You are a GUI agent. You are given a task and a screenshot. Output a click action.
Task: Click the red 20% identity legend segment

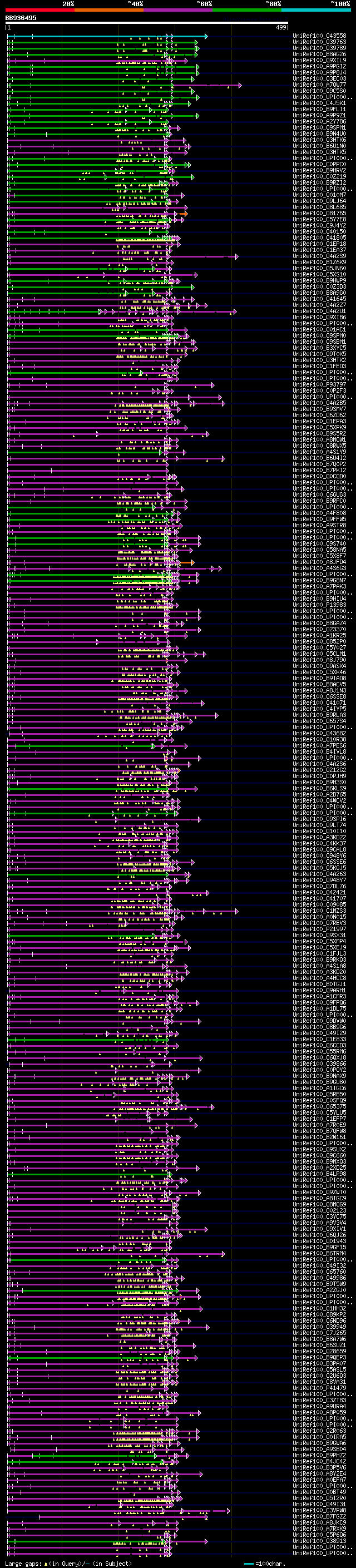(39, 10)
